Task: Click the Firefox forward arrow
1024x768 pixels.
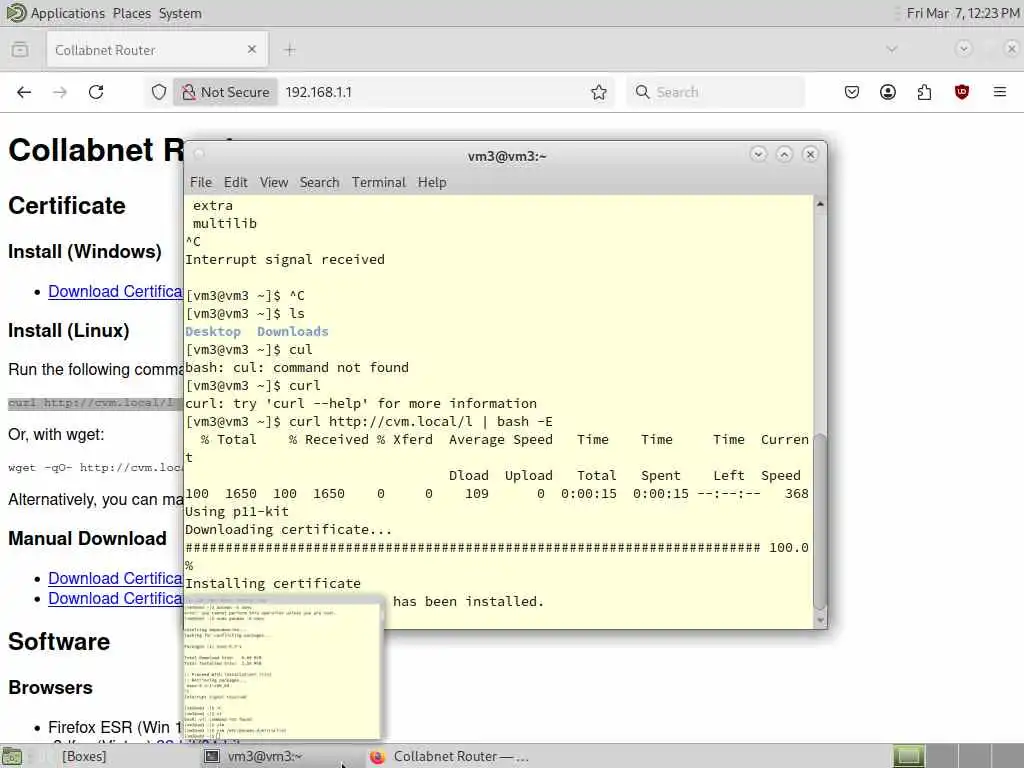Action: [x=60, y=92]
